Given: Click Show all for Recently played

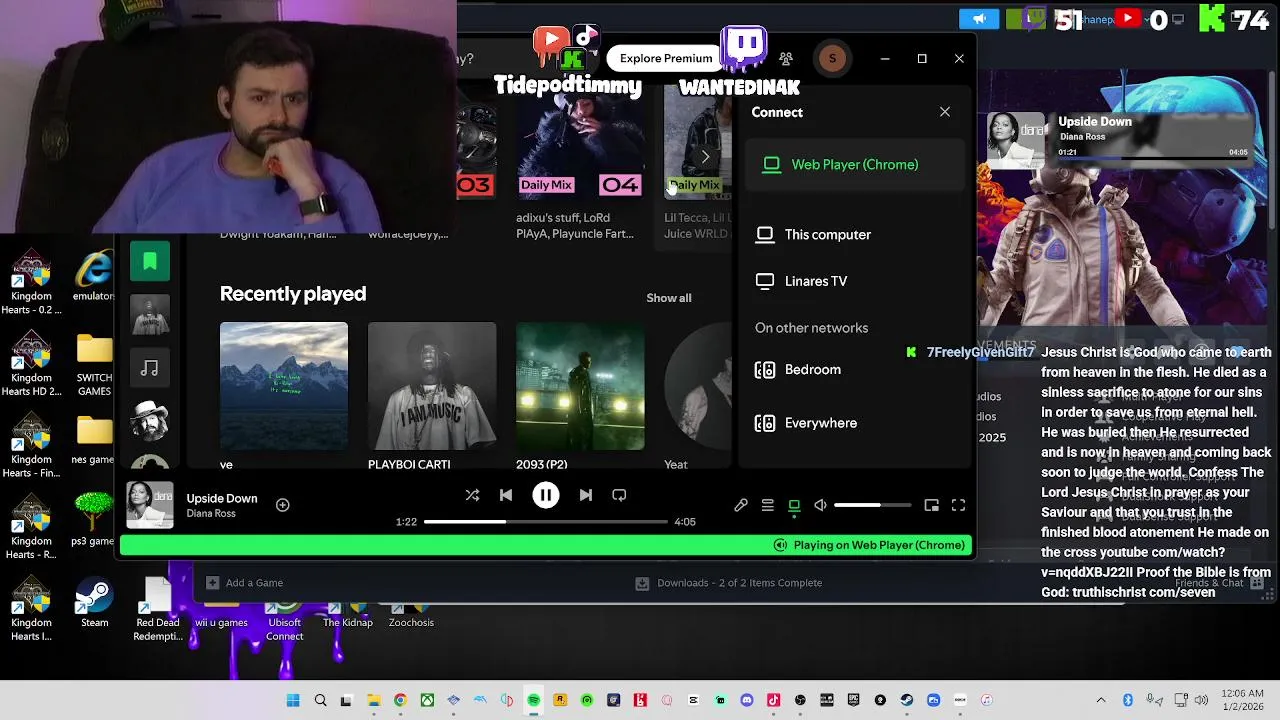Looking at the screenshot, I should (x=669, y=298).
